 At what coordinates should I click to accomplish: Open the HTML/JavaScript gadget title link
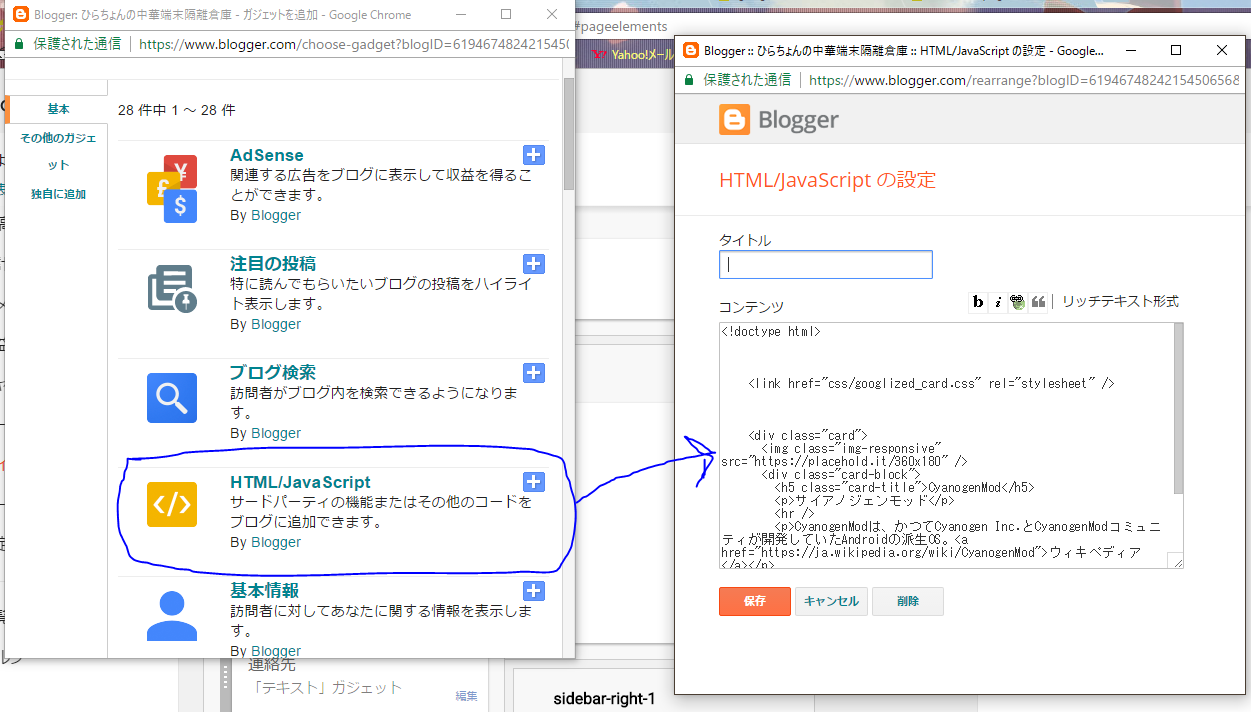tap(300, 482)
